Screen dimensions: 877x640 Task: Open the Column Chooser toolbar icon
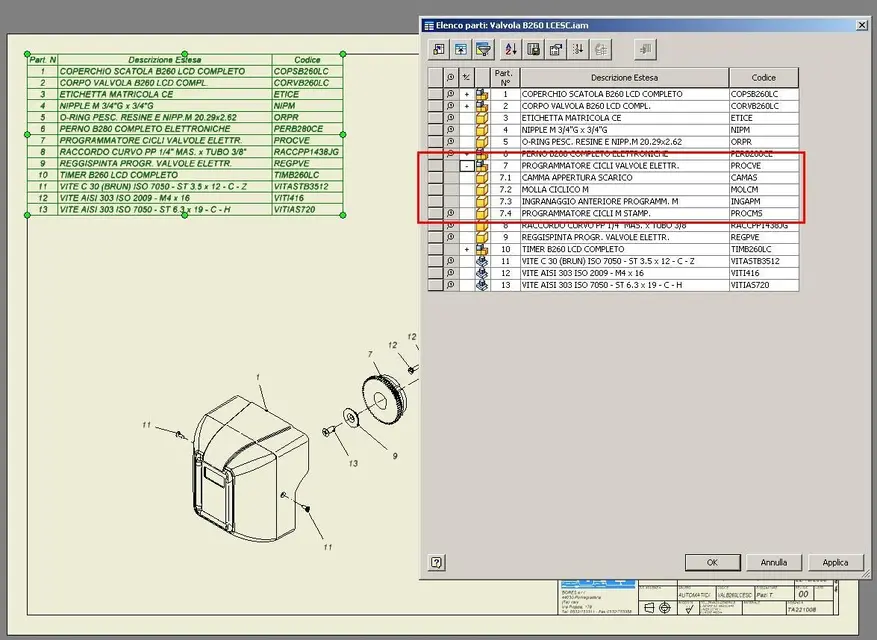(x=439, y=49)
